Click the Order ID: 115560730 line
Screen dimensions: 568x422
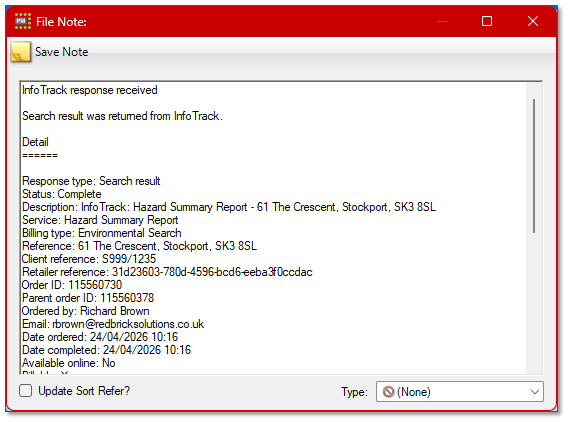[x=72, y=285]
